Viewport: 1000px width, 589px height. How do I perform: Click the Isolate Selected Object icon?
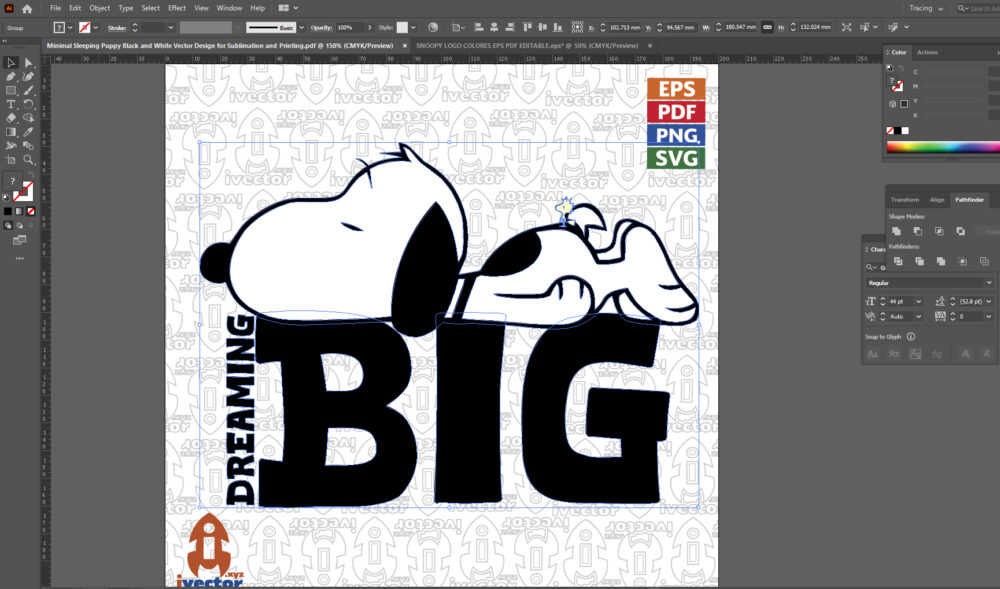click(846, 27)
